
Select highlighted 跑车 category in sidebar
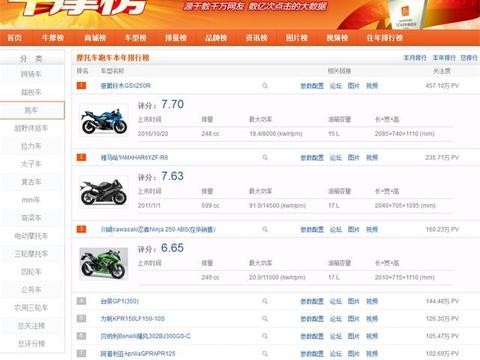click(x=31, y=110)
